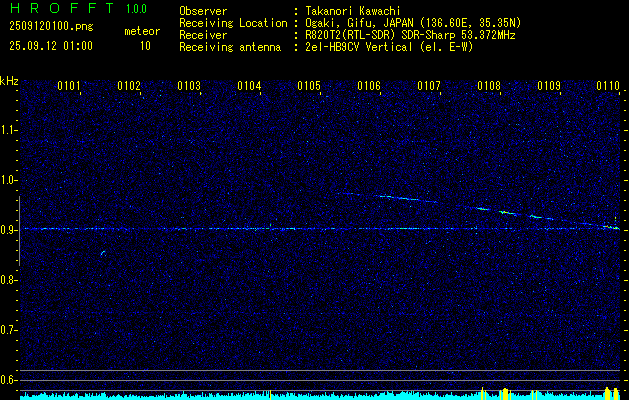Click the 0104 time marker

(x=249, y=86)
